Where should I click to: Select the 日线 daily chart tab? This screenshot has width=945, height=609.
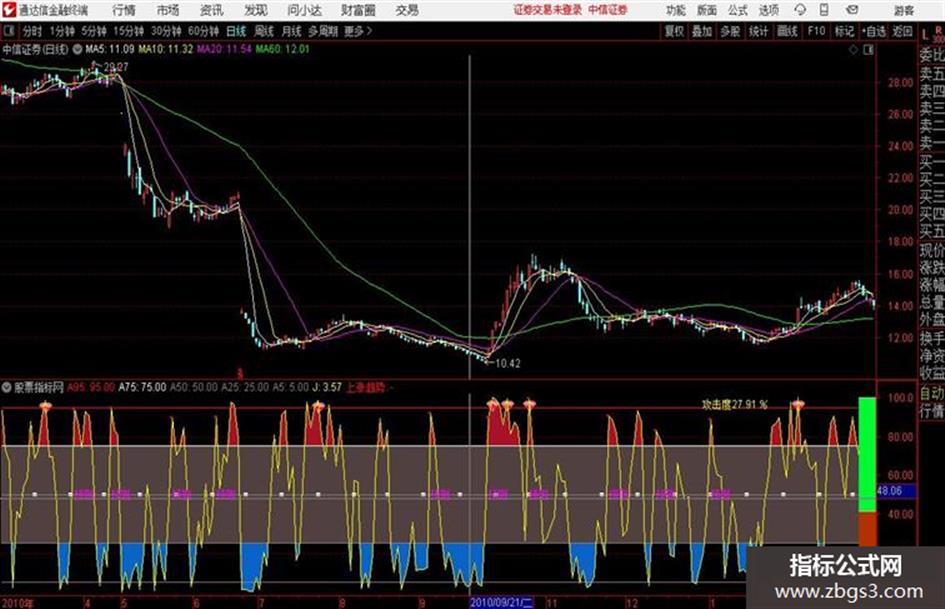point(236,31)
